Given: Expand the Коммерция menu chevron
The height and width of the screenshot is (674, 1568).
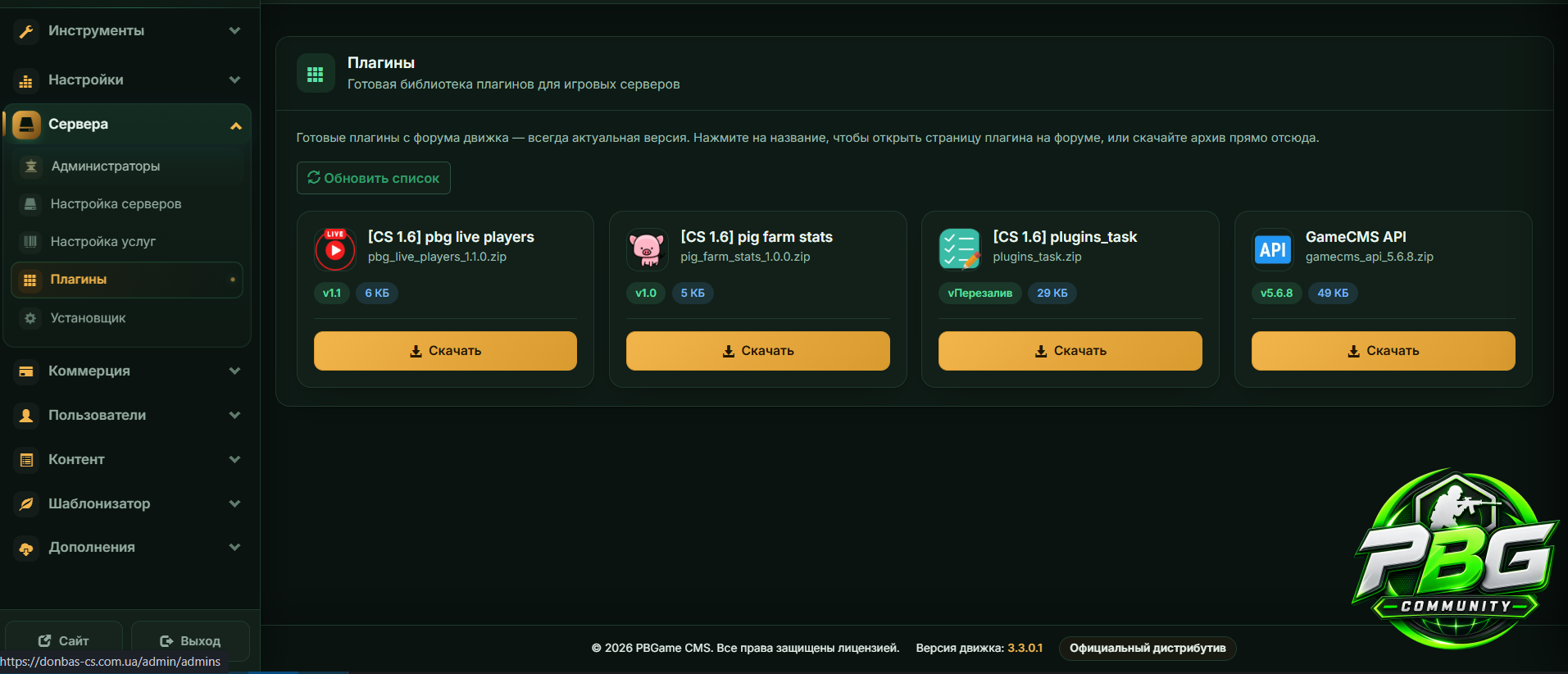Looking at the screenshot, I should click(235, 371).
